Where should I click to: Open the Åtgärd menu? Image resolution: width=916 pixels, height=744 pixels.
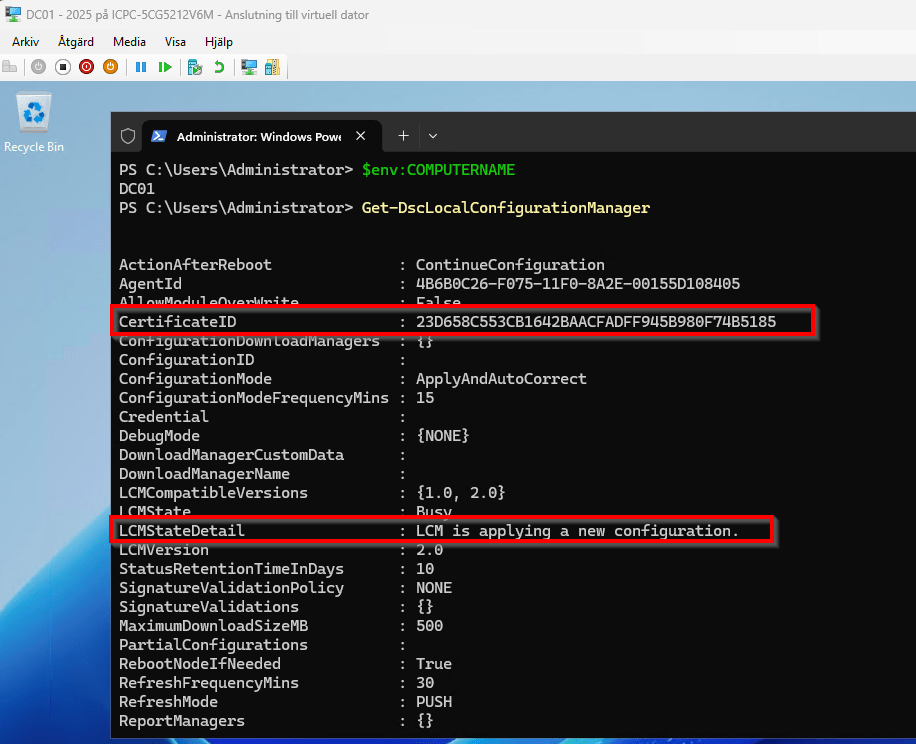click(x=76, y=42)
